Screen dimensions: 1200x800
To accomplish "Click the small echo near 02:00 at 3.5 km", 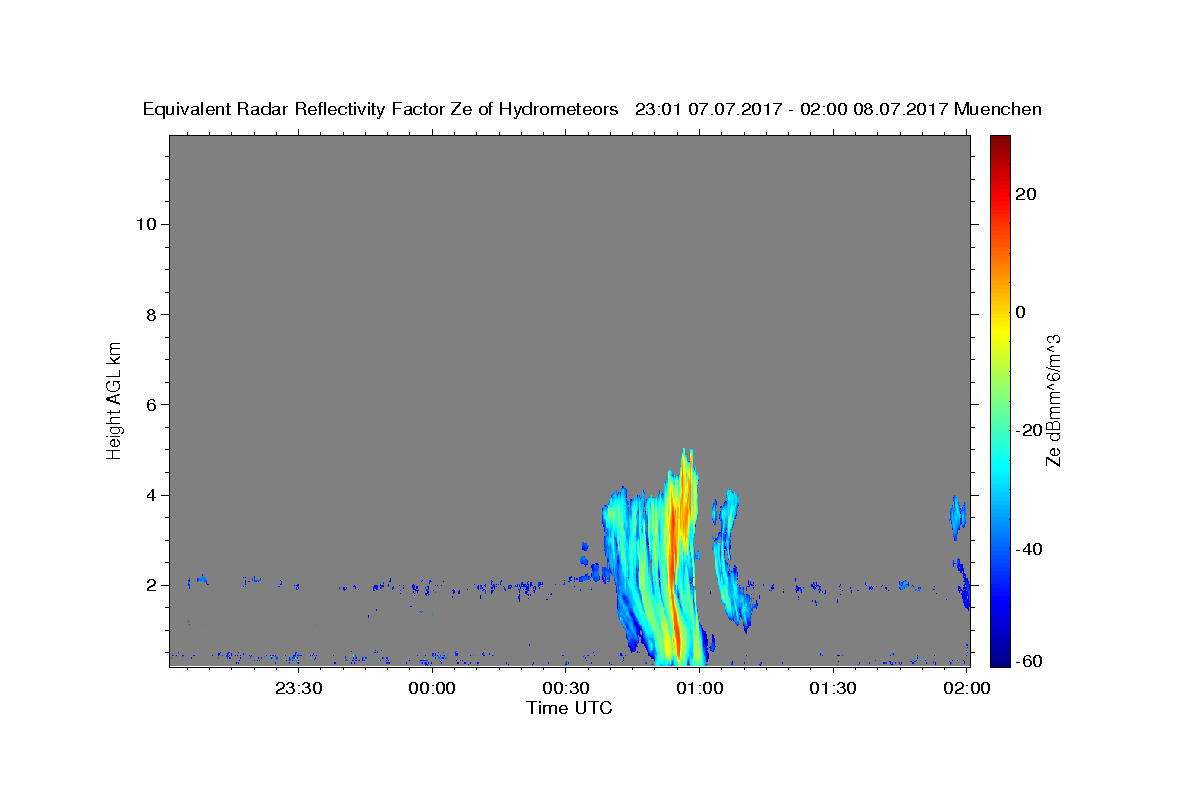I will click(957, 516).
